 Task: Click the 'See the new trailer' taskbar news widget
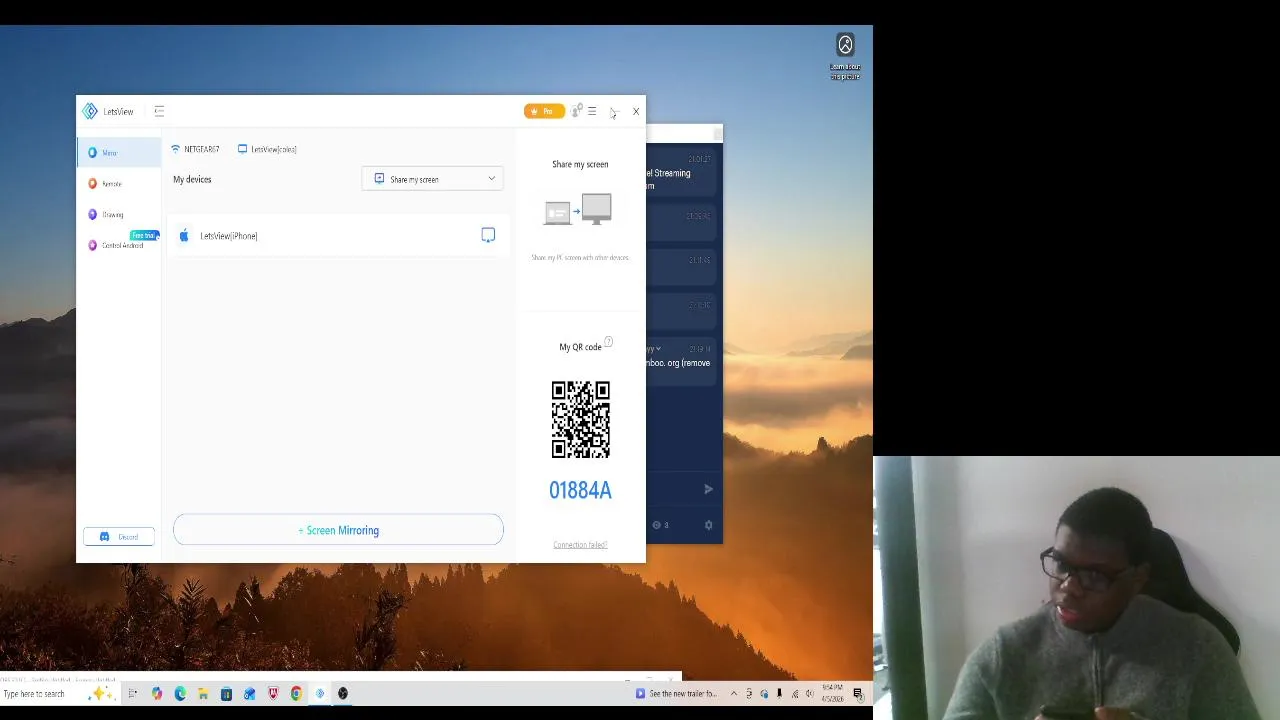click(x=677, y=694)
